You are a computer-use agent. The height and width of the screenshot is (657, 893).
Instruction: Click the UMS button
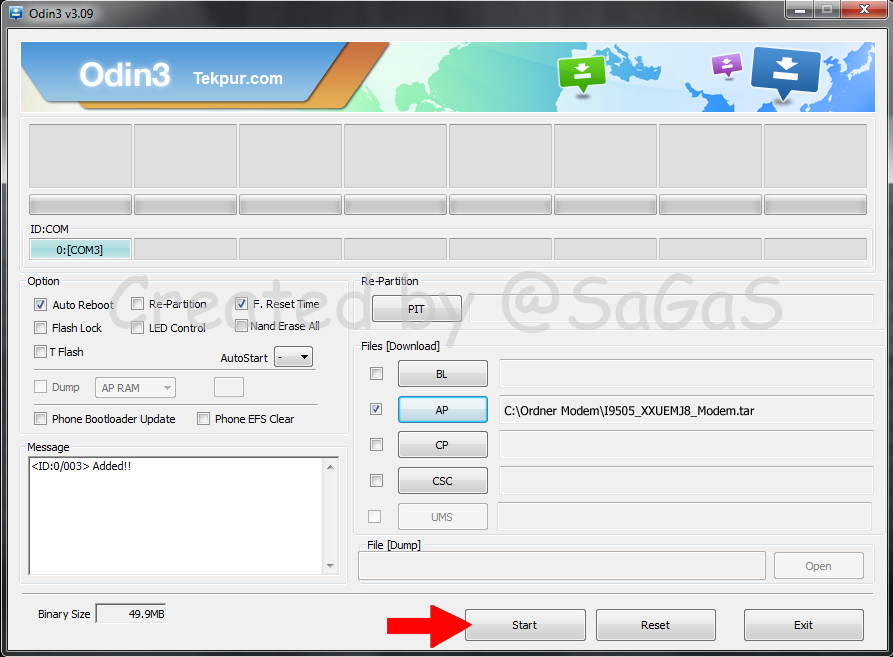[x=443, y=516]
